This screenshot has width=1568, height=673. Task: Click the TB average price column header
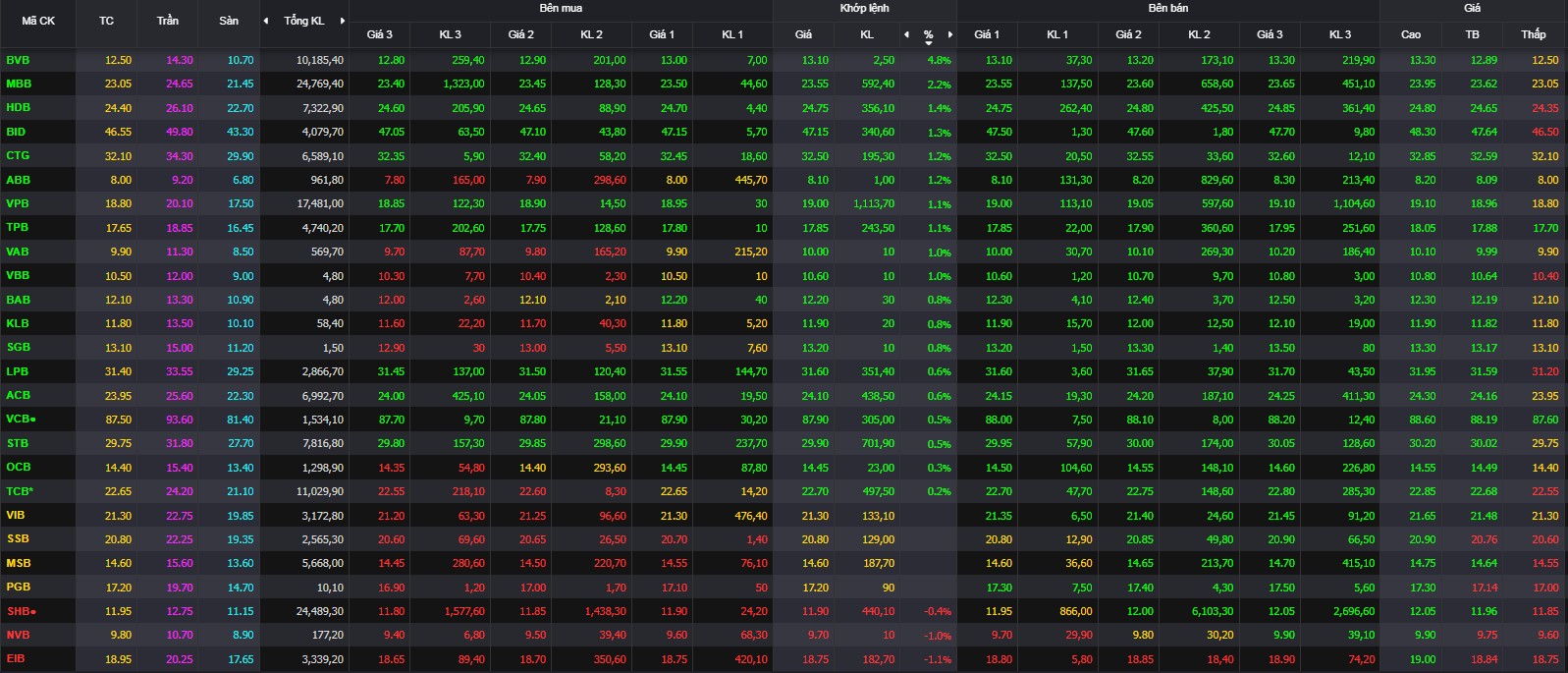tap(1472, 34)
